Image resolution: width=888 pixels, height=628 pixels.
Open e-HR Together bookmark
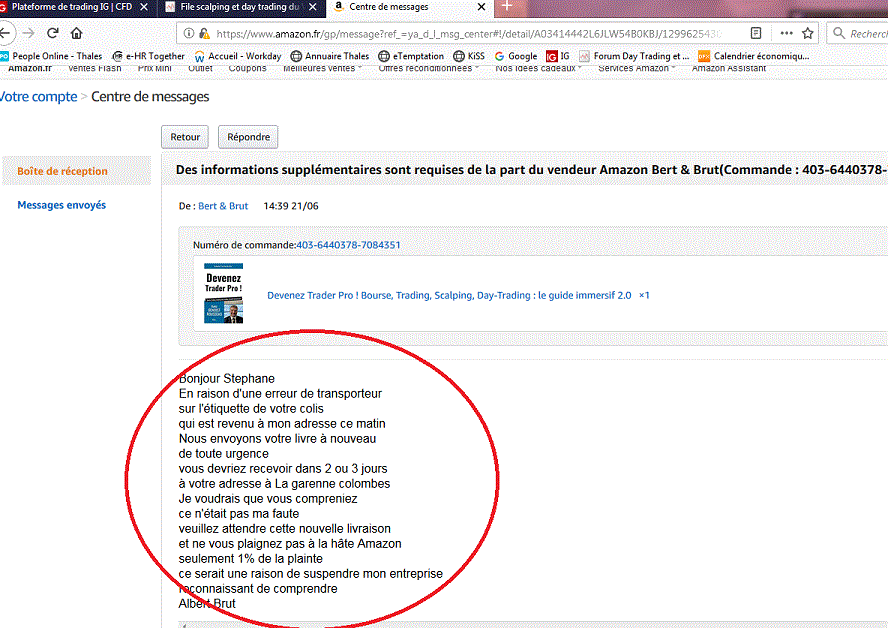[x=148, y=56]
